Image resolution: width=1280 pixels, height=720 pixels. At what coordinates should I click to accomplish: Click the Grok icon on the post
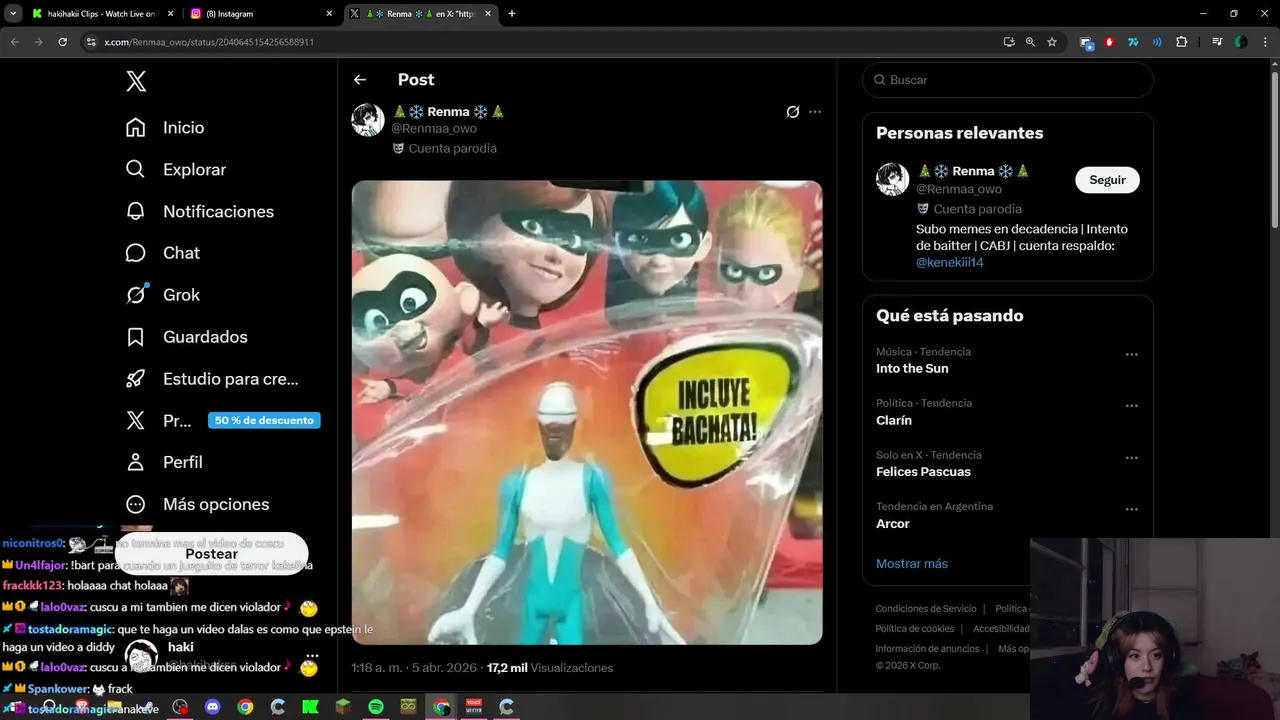[x=792, y=112]
